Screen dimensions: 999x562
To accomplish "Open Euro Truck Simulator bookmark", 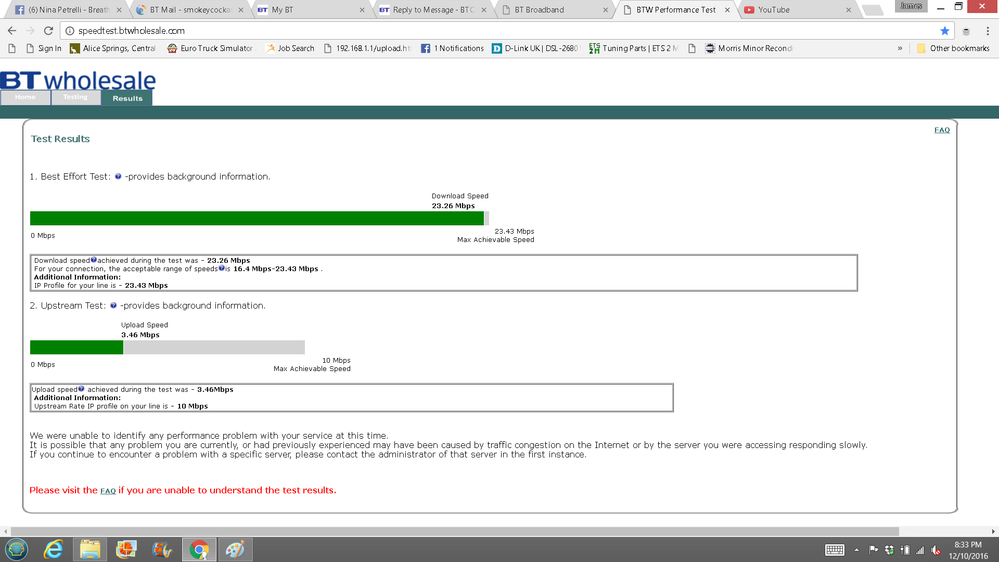I will point(210,48).
